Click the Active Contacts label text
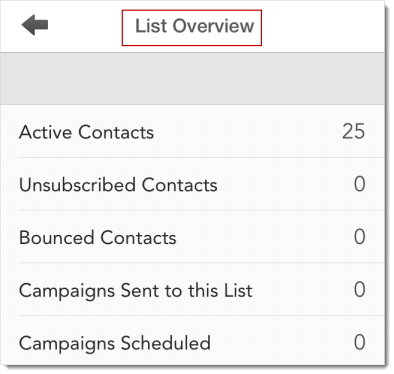The height and width of the screenshot is (374, 394). point(86,132)
